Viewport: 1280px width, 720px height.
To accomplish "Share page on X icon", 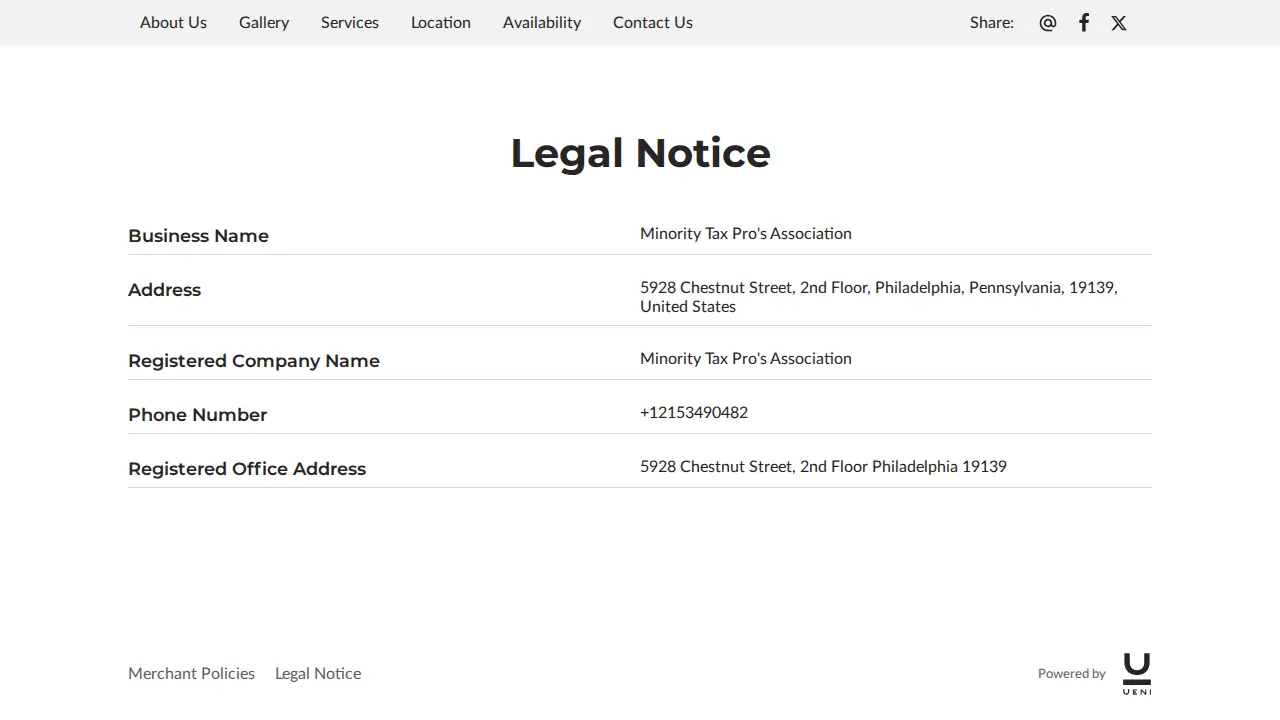I will pos(1119,23).
